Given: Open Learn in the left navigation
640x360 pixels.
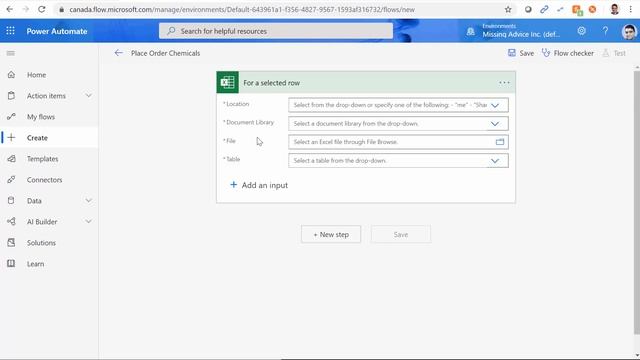Looking at the screenshot, I should 49,264.
